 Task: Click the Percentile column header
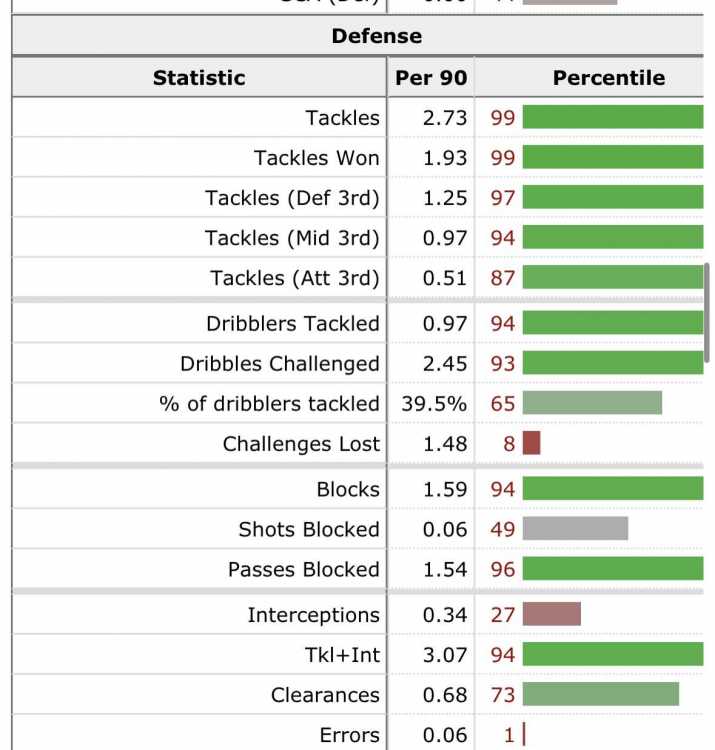point(608,77)
